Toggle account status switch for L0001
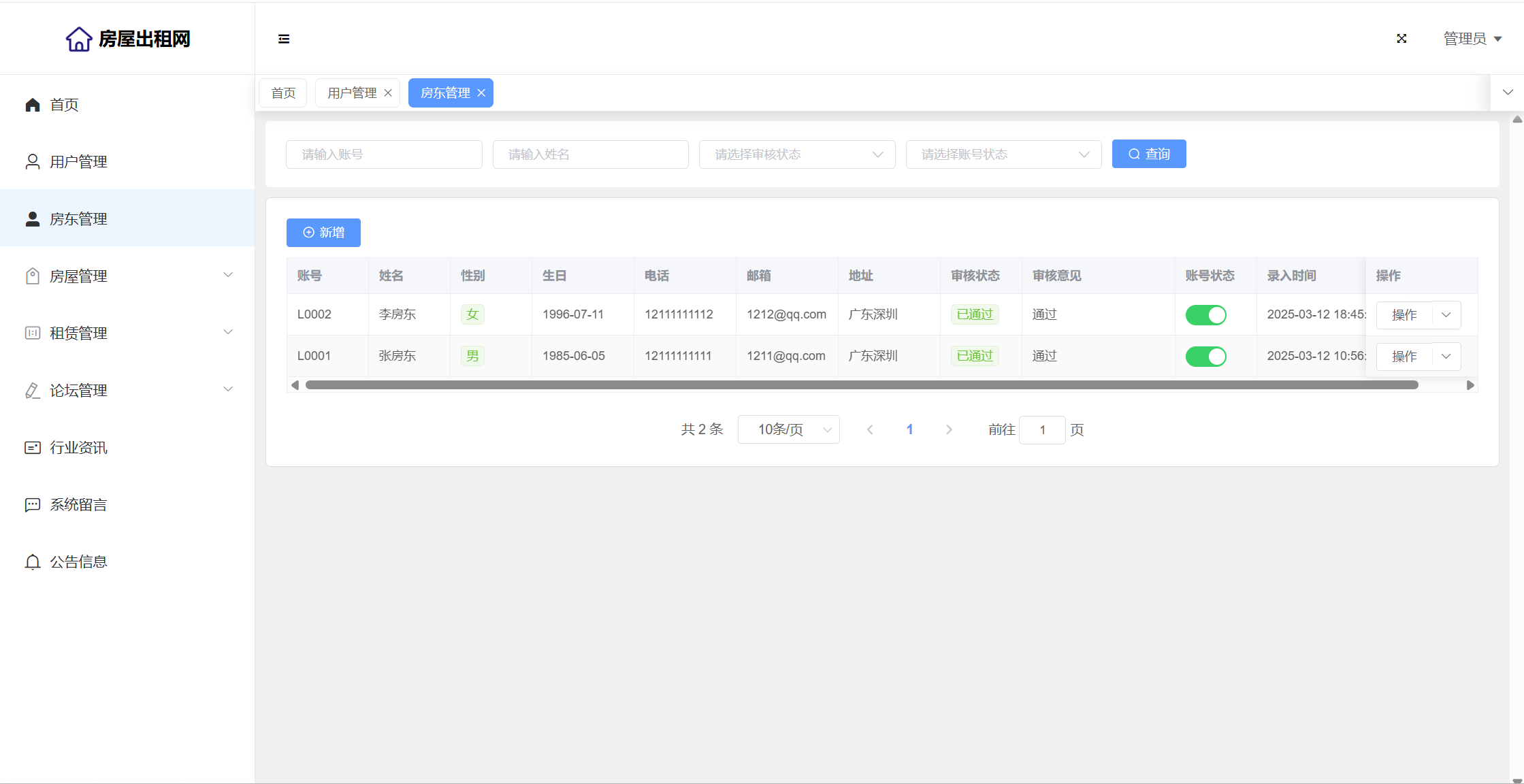Screen dimensions: 1524x784 coord(1205,357)
